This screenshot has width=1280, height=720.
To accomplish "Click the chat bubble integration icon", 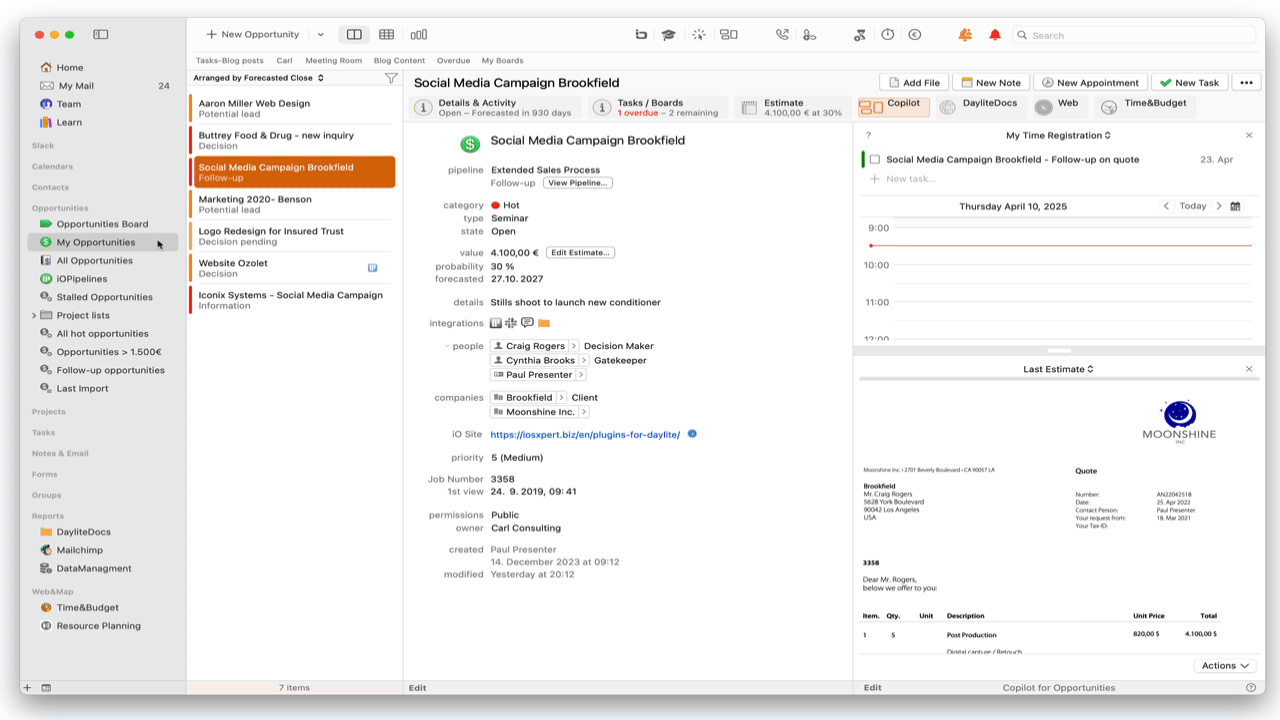I will 527,323.
